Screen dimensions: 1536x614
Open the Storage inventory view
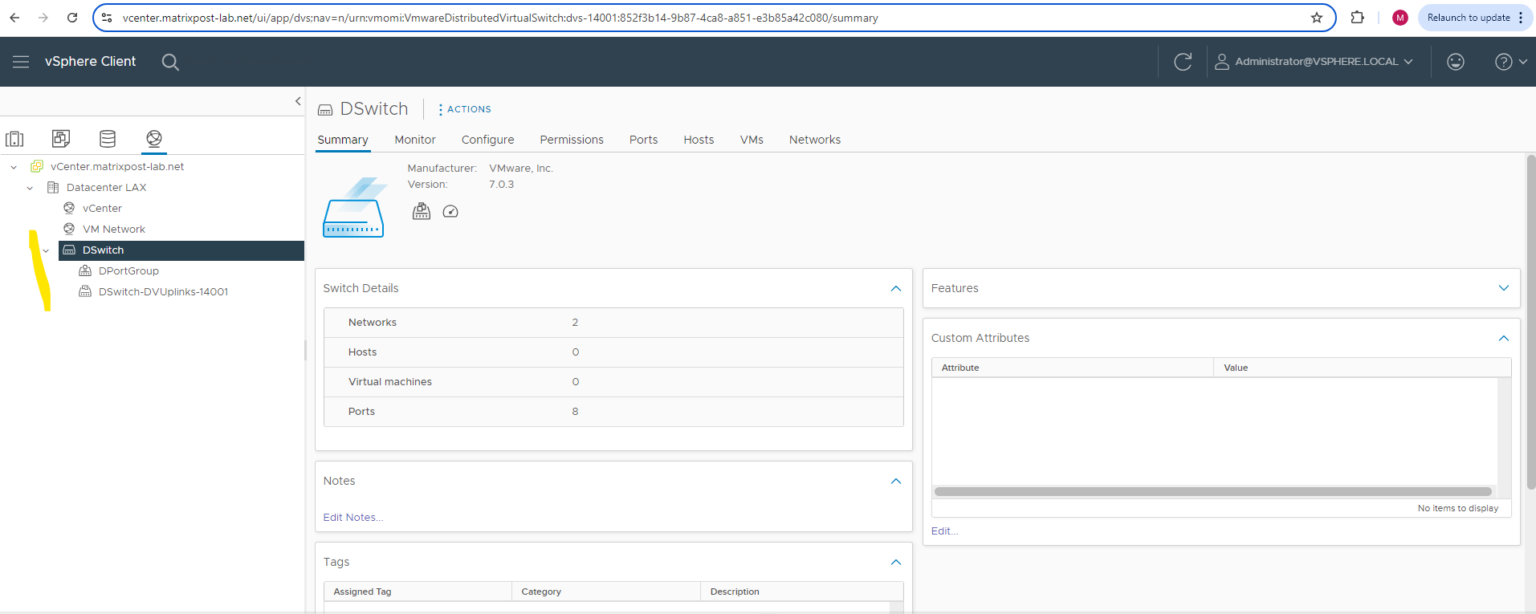point(107,138)
